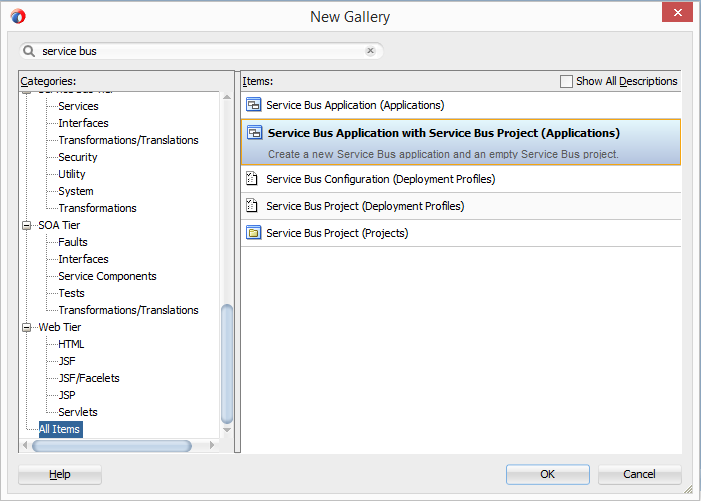
Task: Click the horizontal scroll left arrow
Action: pos(25,445)
